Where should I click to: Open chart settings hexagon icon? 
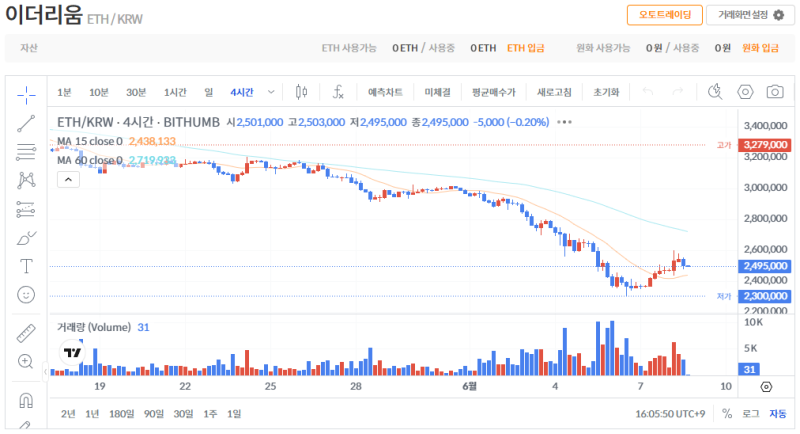point(745,92)
